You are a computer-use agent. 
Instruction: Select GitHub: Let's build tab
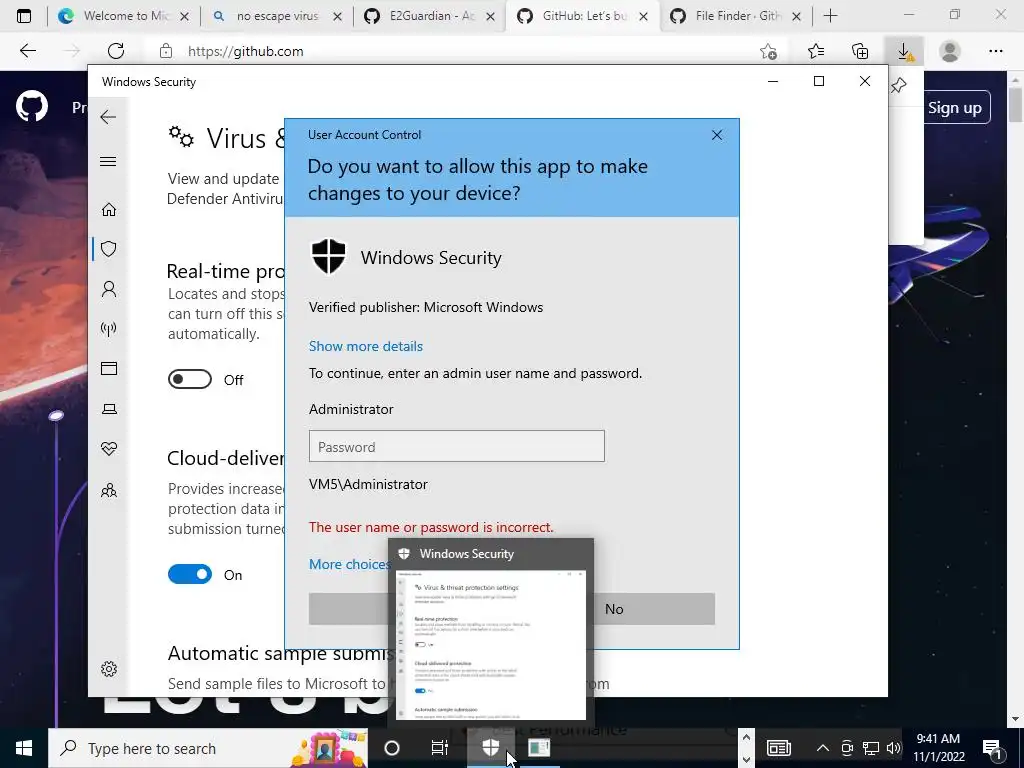tap(583, 16)
